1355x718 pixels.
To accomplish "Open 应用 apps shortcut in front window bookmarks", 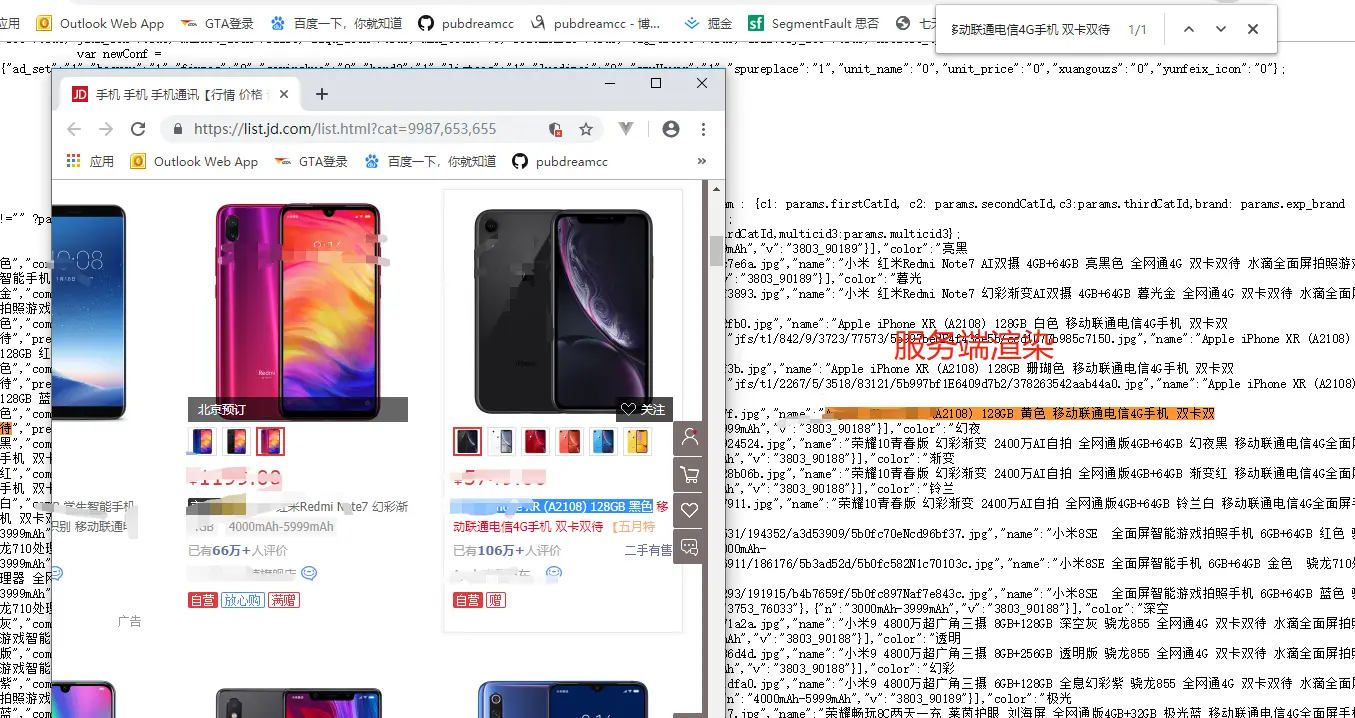I will tap(91, 161).
